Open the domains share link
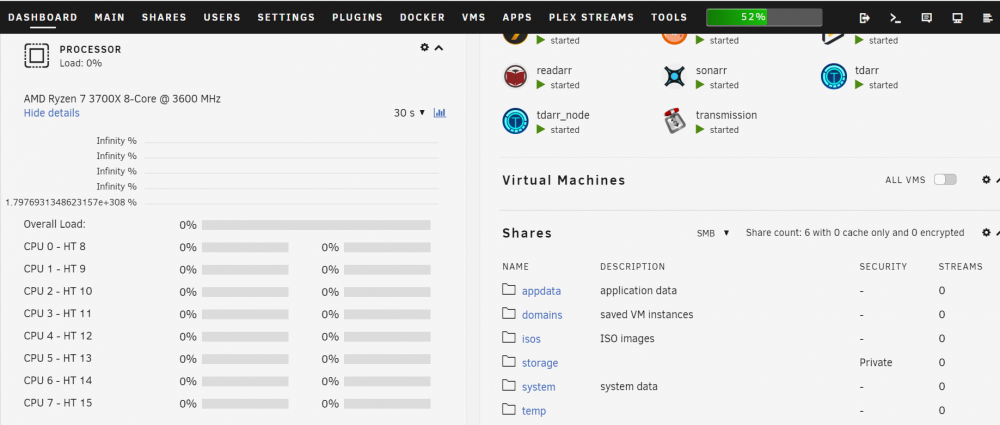This screenshot has width=1000, height=425. click(x=542, y=315)
